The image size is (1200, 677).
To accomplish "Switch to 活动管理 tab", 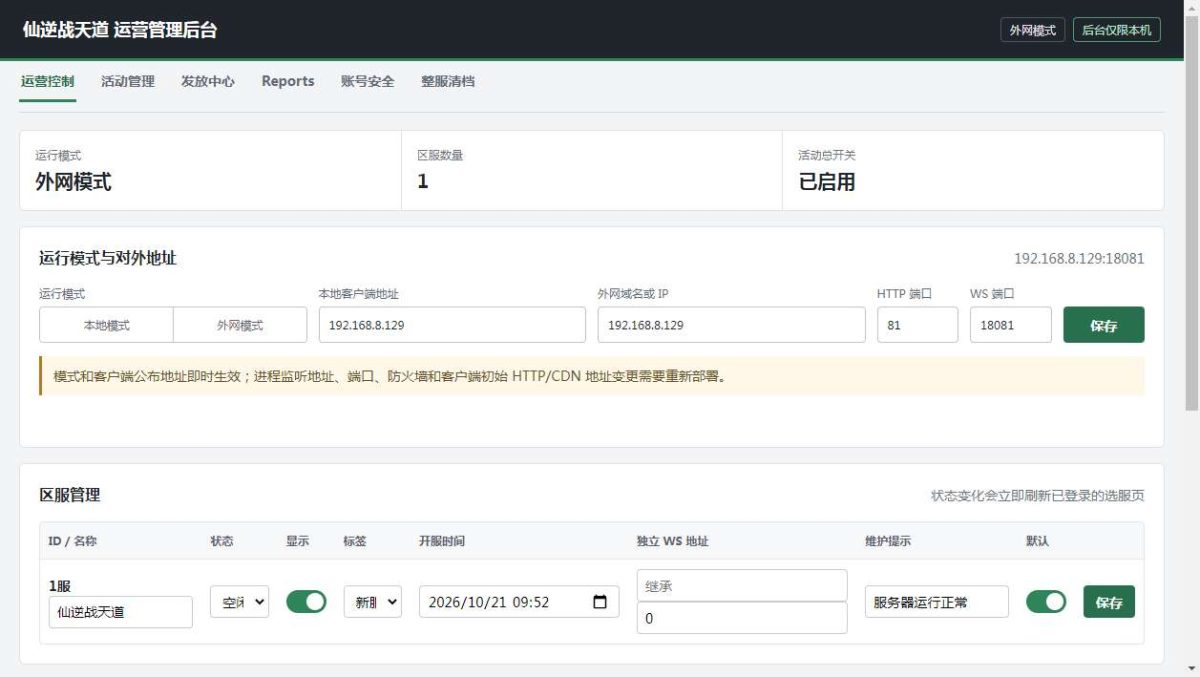I will point(128,81).
